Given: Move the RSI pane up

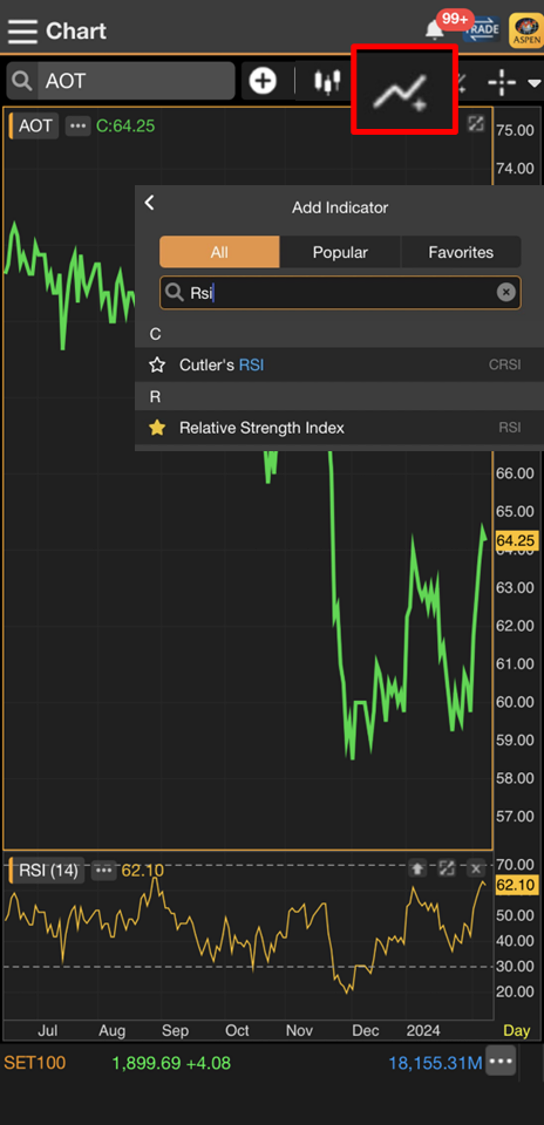Looking at the screenshot, I should pyautogui.click(x=418, y=868).
